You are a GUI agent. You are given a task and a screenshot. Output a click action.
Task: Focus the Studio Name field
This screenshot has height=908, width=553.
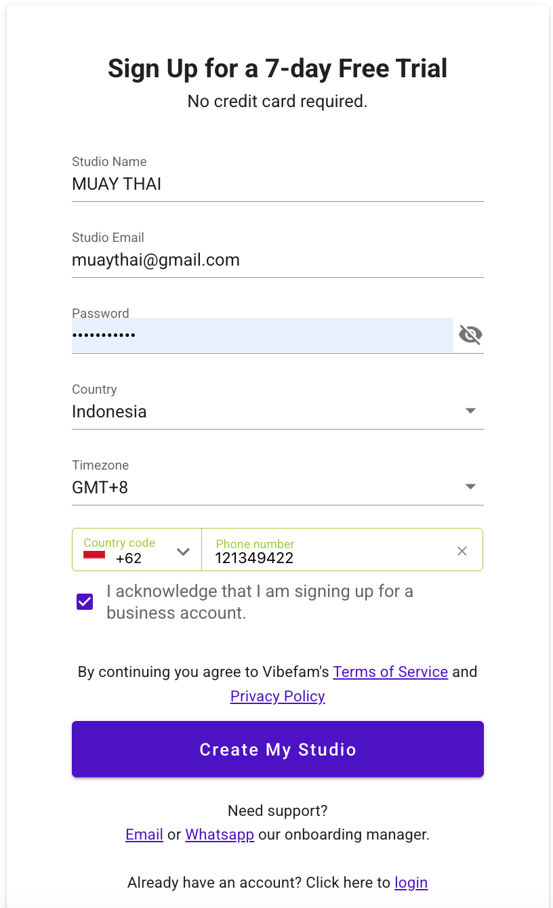(277, 184)
